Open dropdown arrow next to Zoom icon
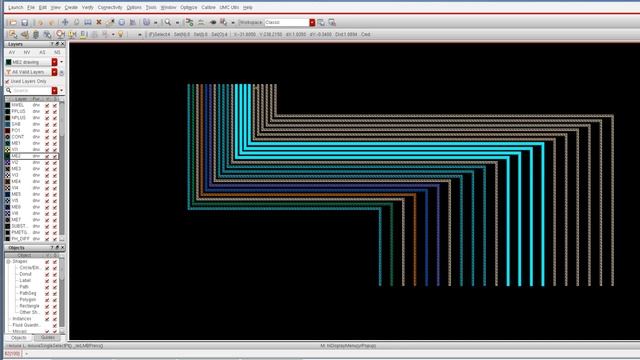Screen dimensions: 640x360 click(177, 23)
